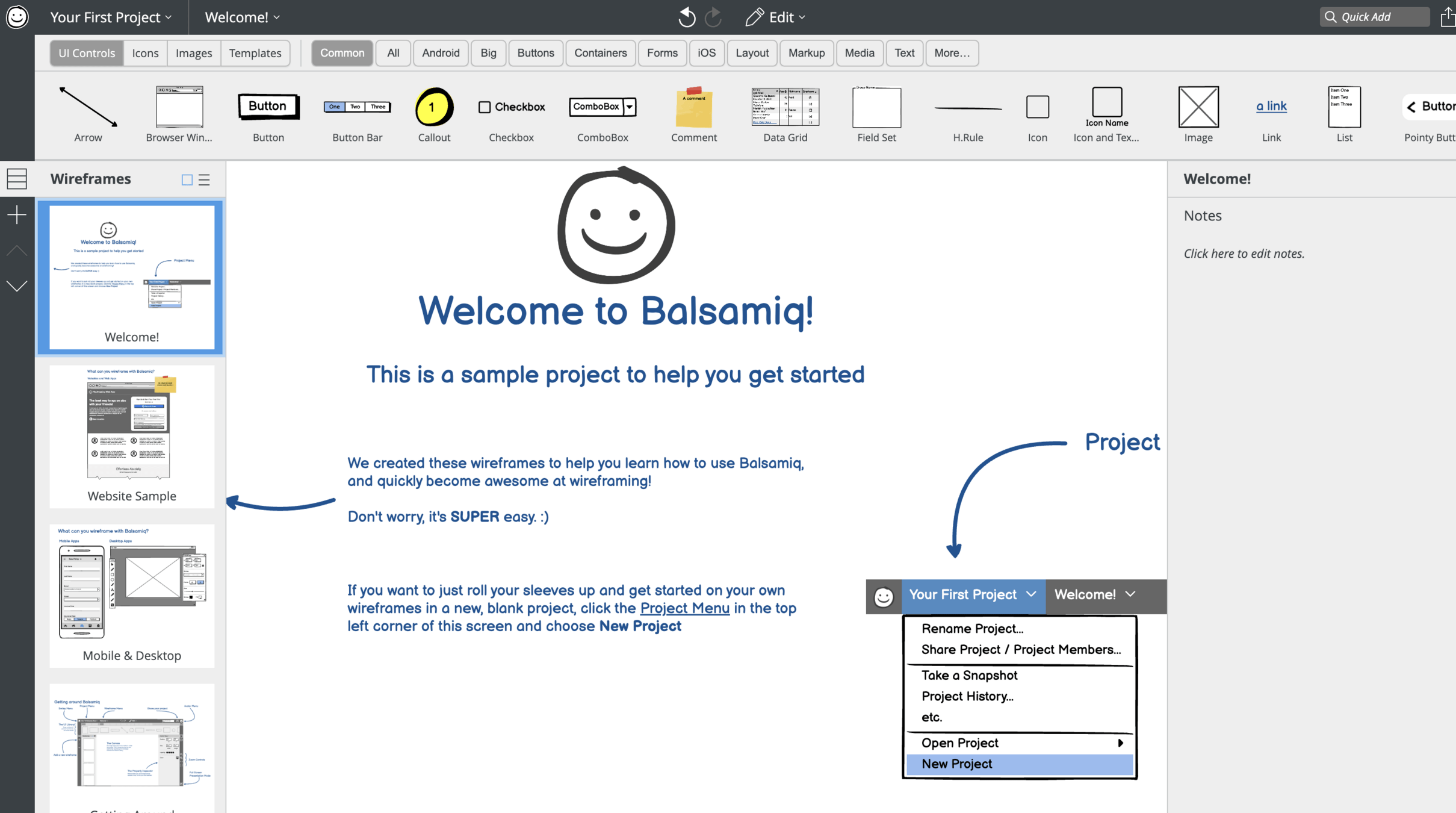Switch to the Icons library tab

[x=145, y=53]
